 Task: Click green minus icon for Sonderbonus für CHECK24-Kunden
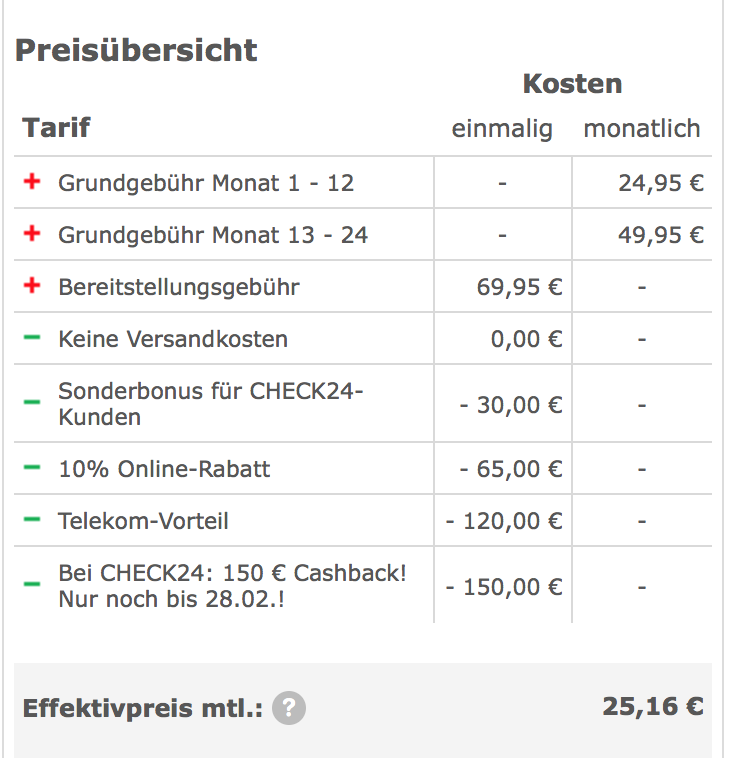pos(32,402)
